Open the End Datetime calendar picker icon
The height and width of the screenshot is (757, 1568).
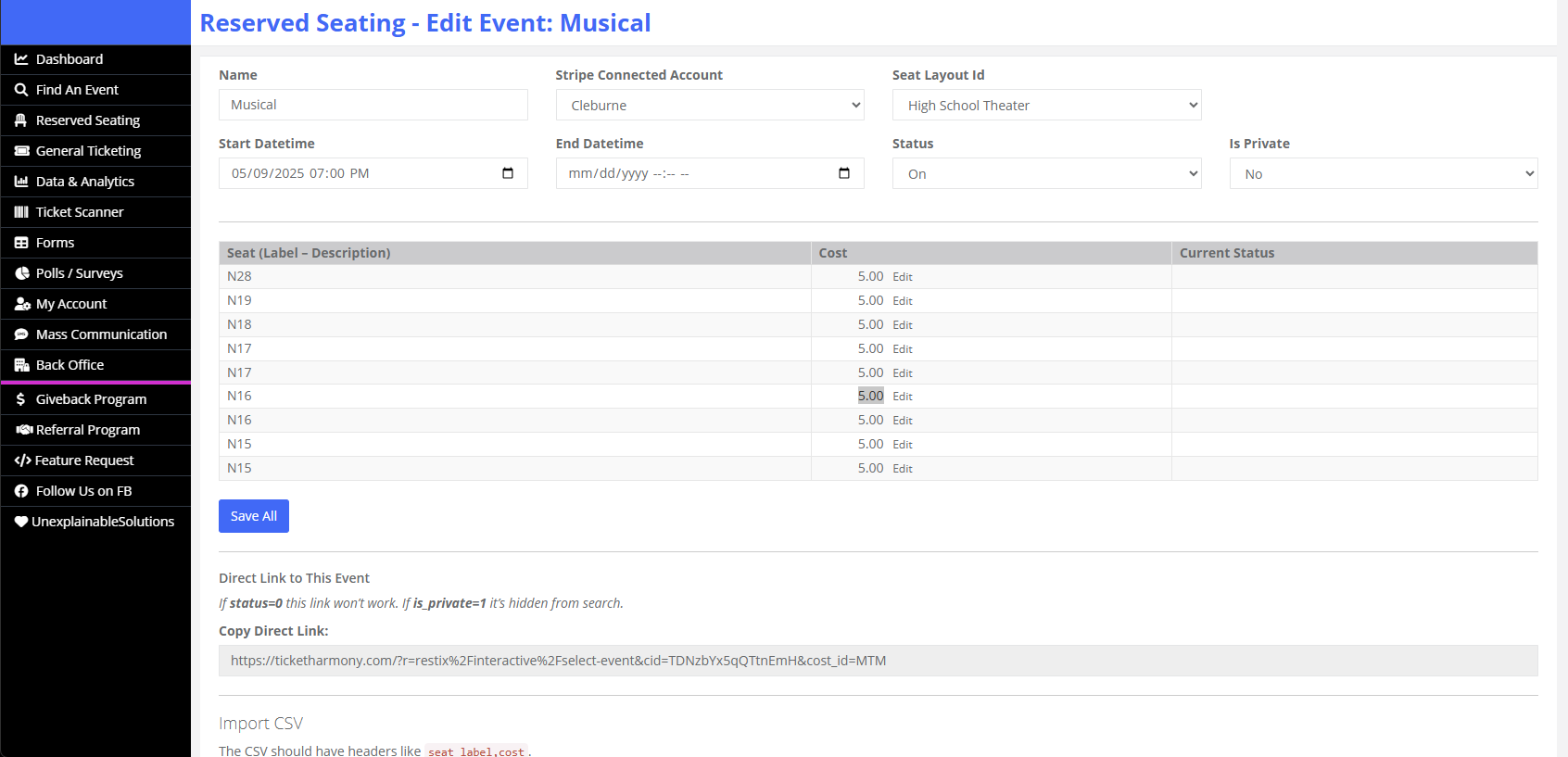[843, 173]
